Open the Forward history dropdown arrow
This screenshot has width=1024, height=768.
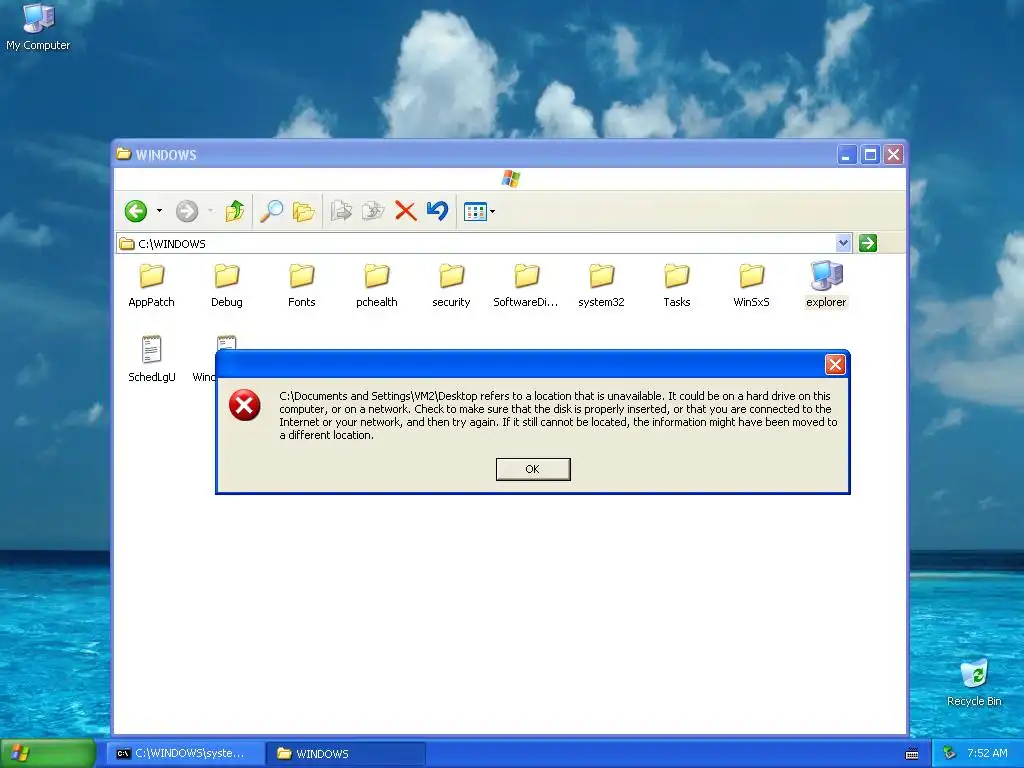(x=210, y=211)
